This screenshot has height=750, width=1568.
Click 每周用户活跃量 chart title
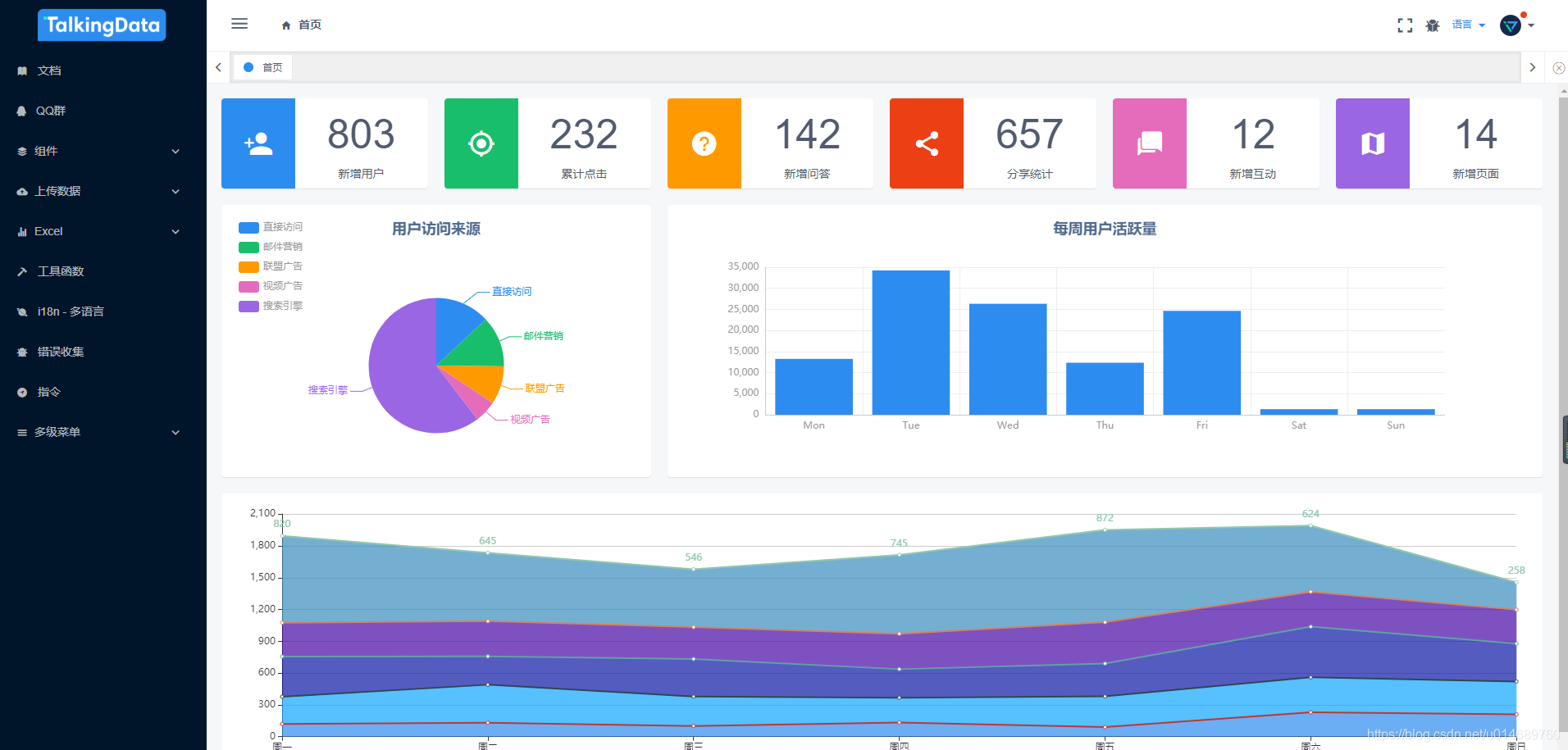(1105, 229)
